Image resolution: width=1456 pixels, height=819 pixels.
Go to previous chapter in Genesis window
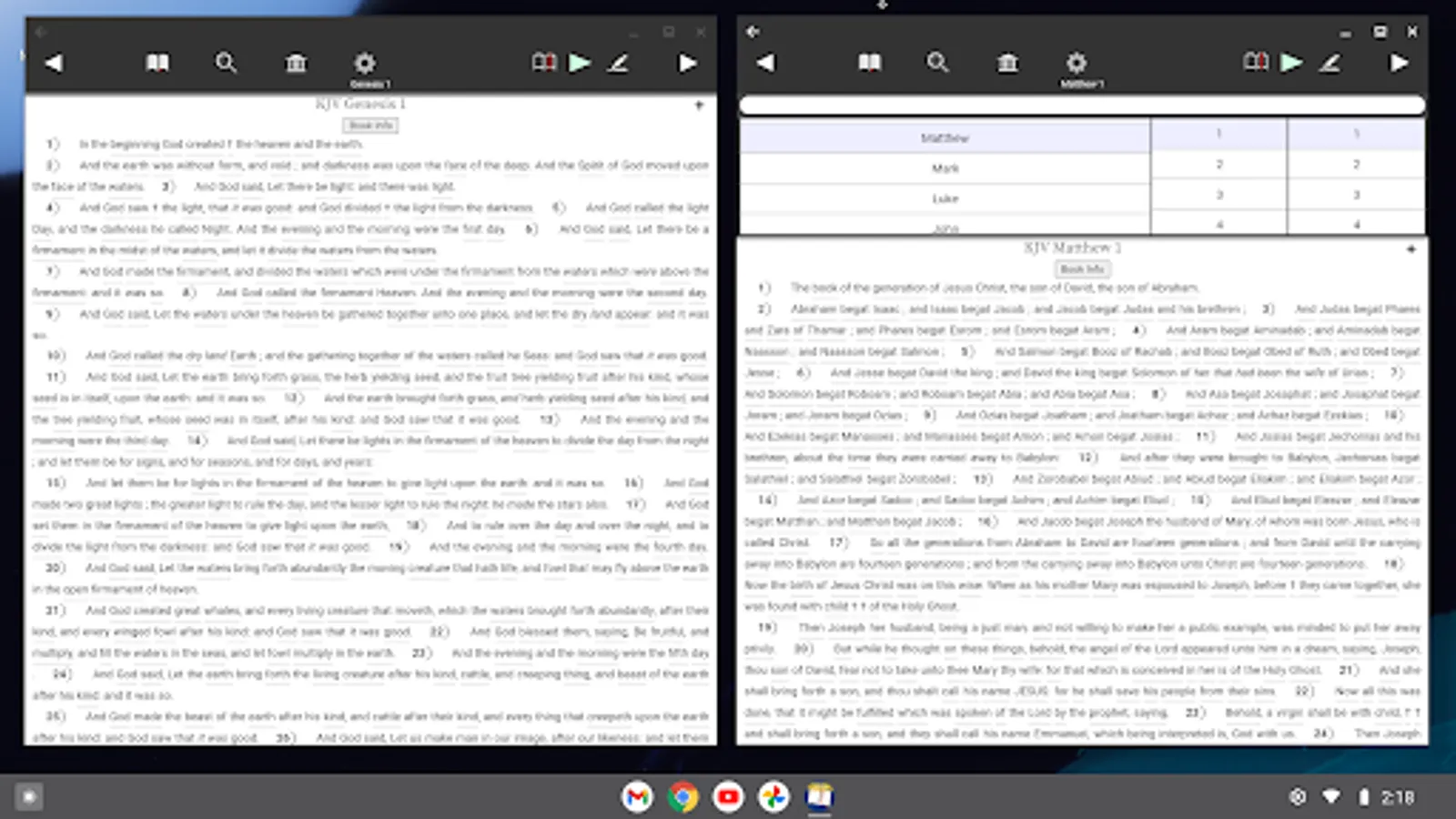(54, 63)
